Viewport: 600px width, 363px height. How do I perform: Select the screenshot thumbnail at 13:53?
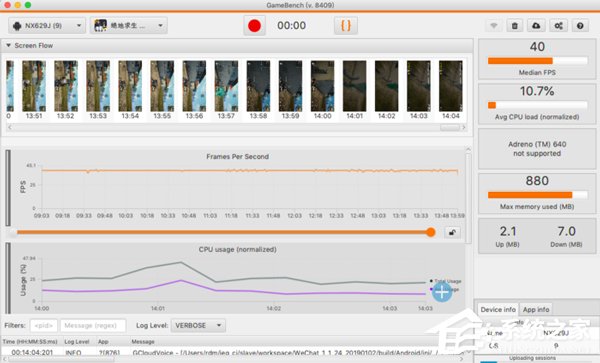[x=98, y=86]
